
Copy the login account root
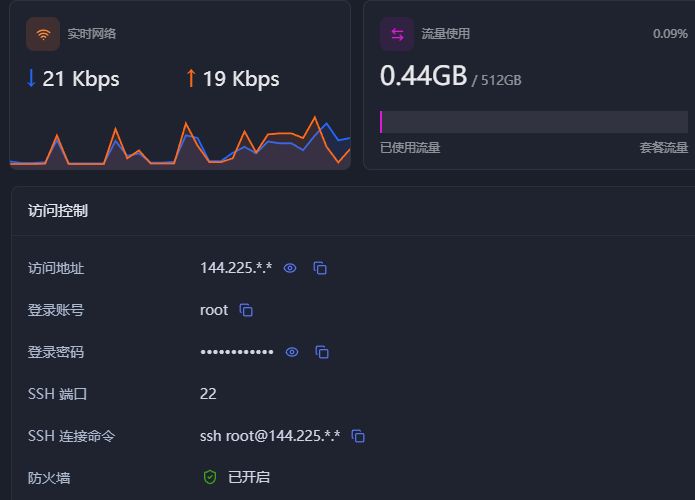[x=246, y=310]
